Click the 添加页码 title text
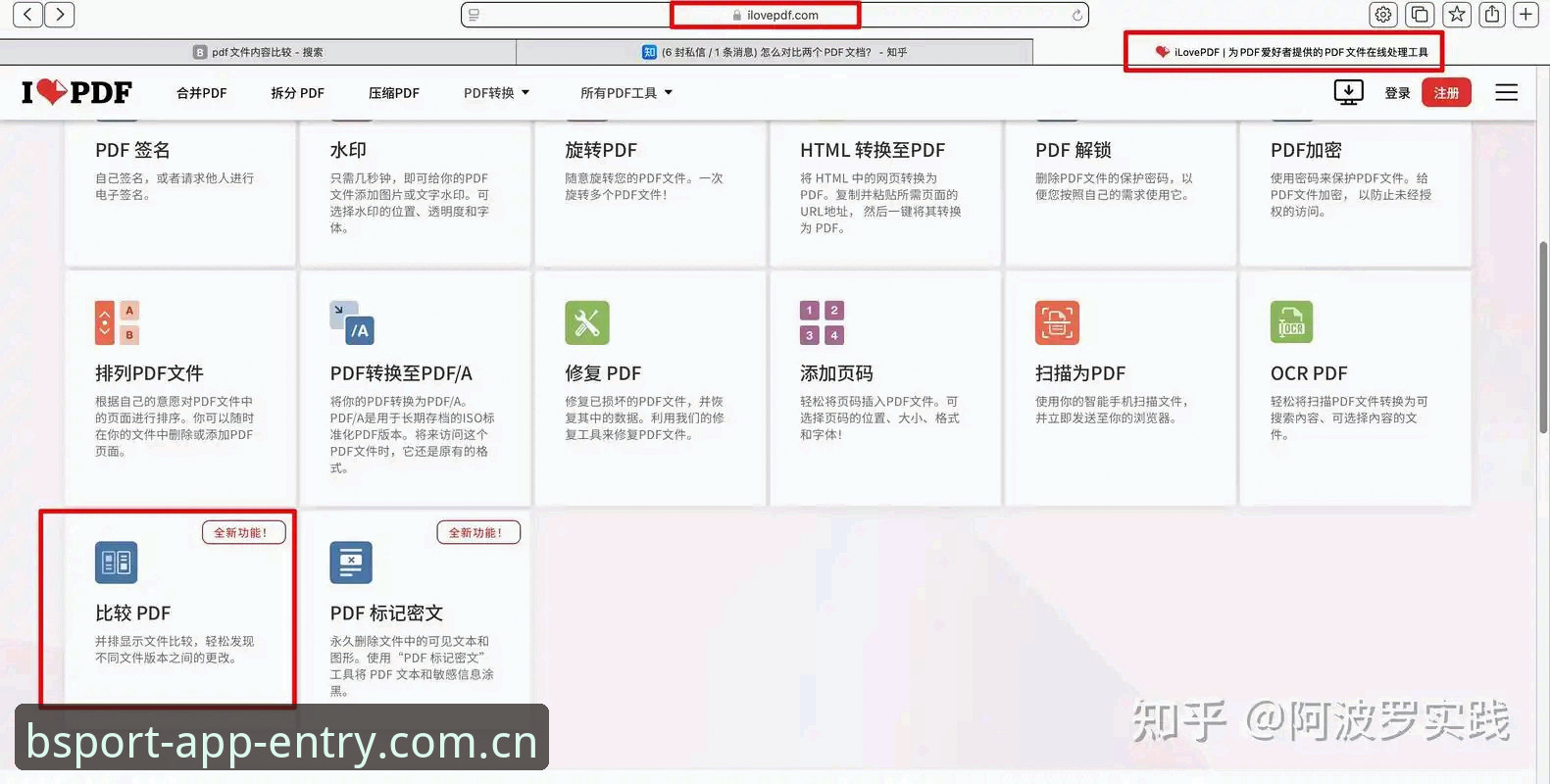The width and height of the screenshot is (1550, 784). click(836, 373)
